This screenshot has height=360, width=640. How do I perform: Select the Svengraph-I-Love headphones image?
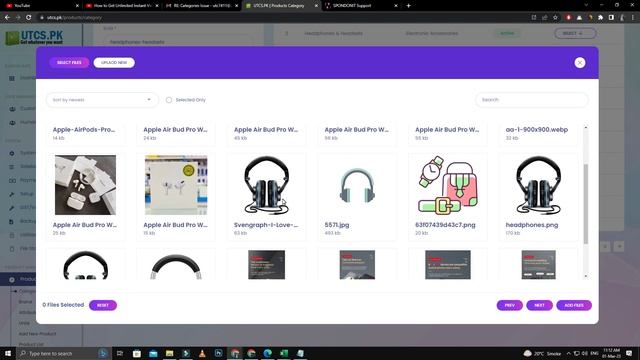tap(267, 185)
